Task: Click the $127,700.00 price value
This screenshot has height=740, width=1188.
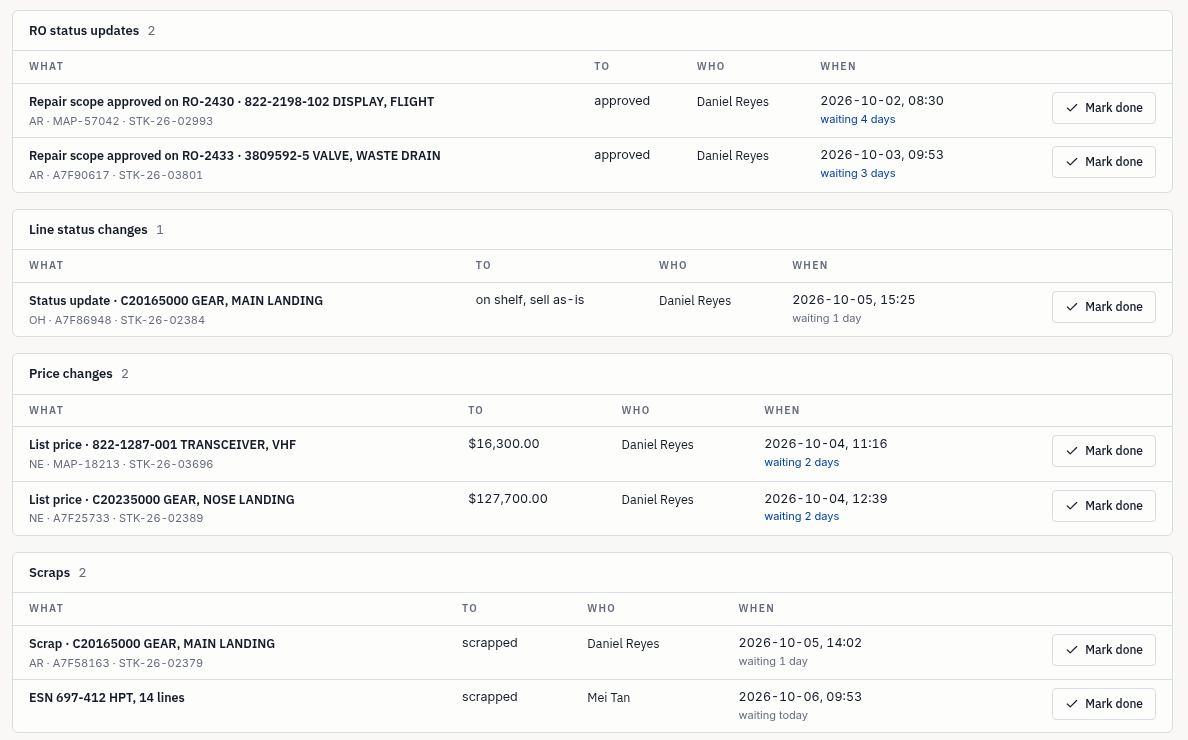Action: click(508, 498)
